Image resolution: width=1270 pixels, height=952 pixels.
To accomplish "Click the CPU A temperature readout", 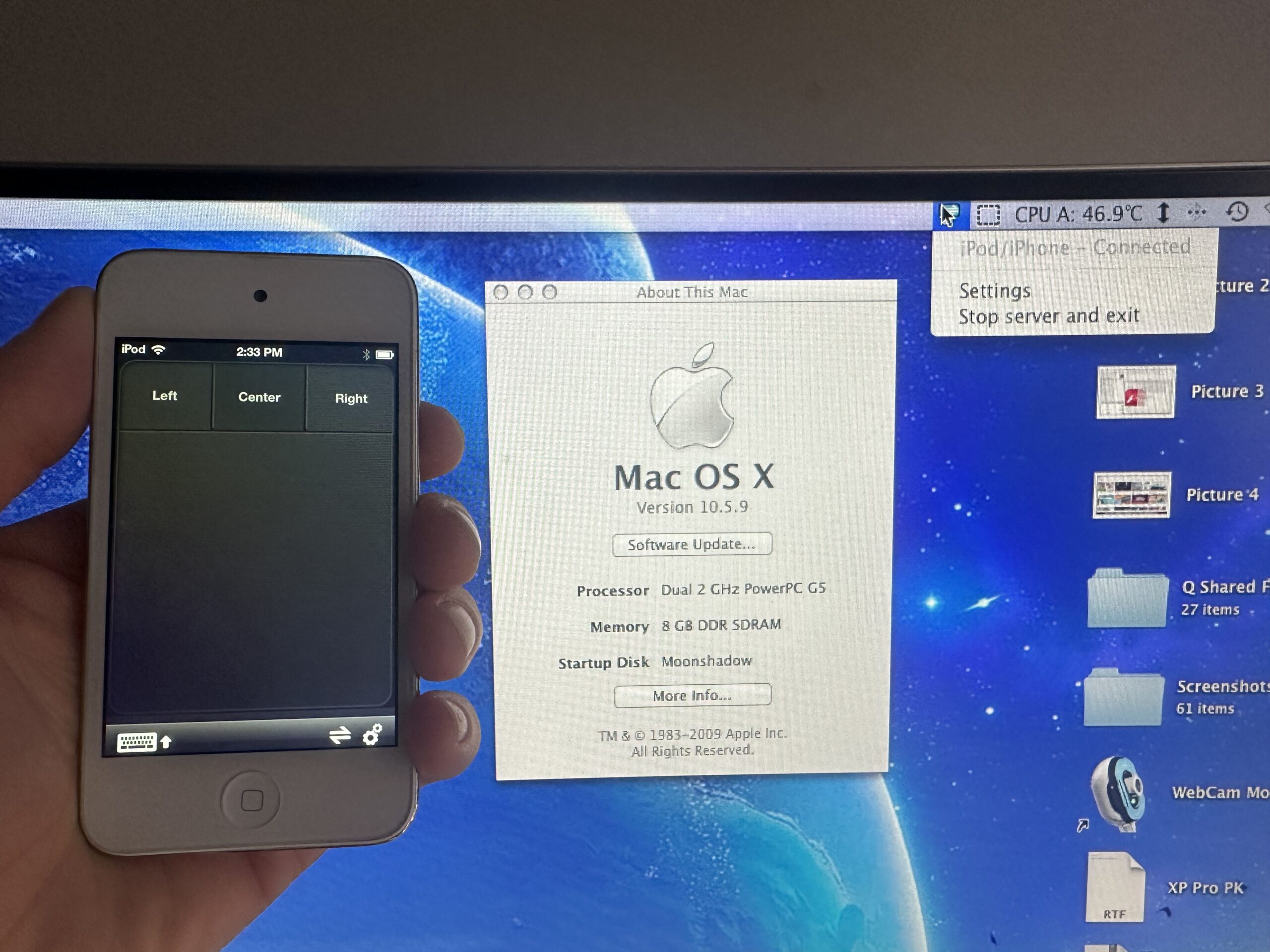I will pos(1078,215).
